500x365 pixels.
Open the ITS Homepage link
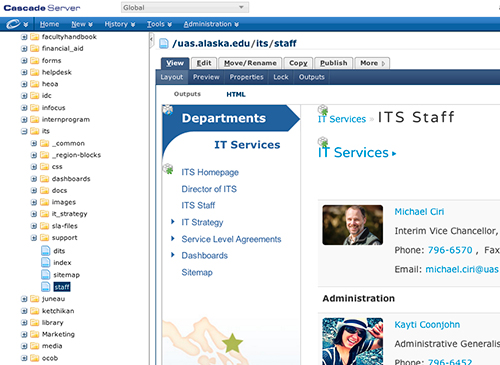pyautogui.click(x=210, y=172)
